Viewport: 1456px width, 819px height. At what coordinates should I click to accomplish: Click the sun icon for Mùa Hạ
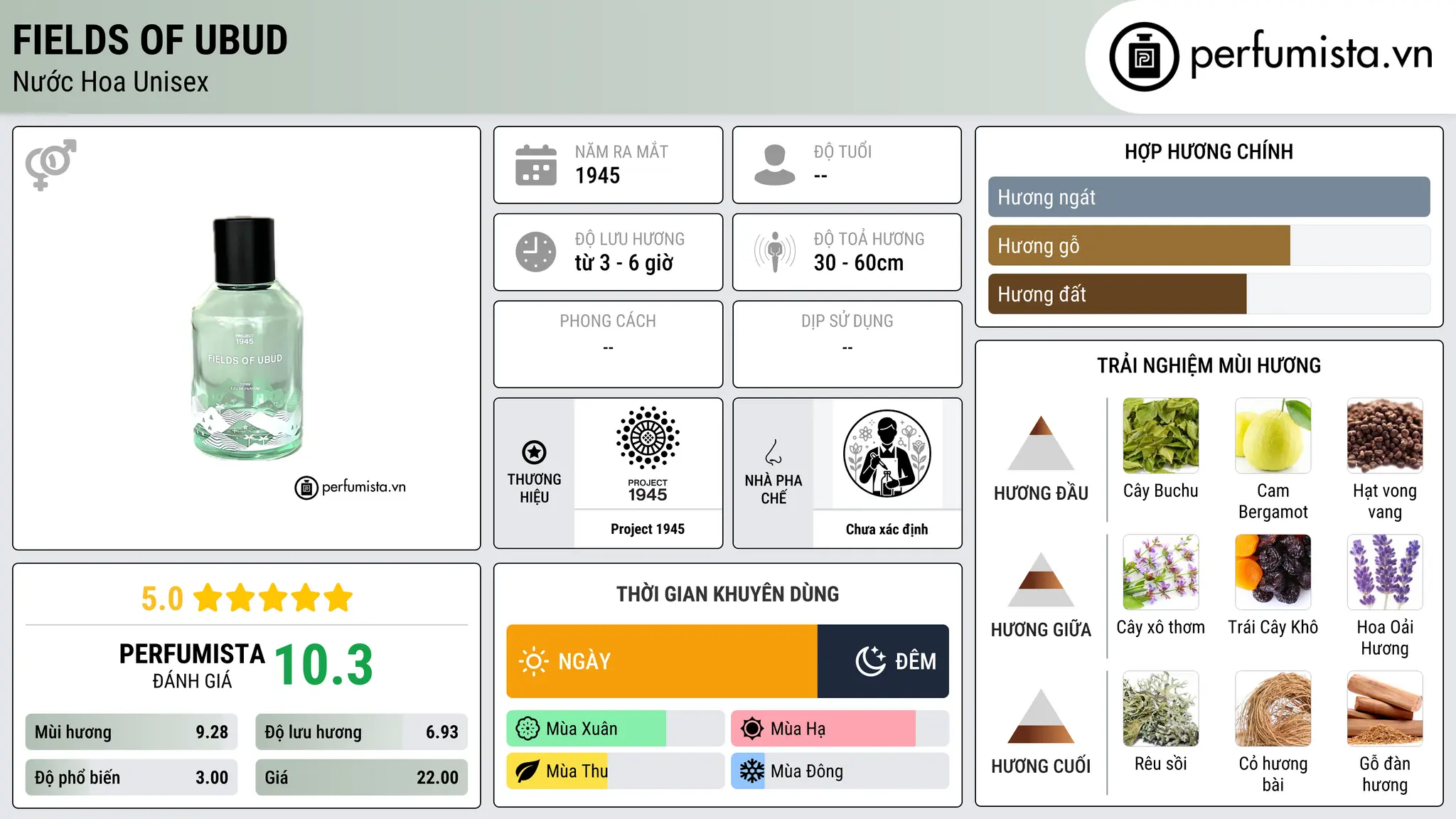pos(752,729)
